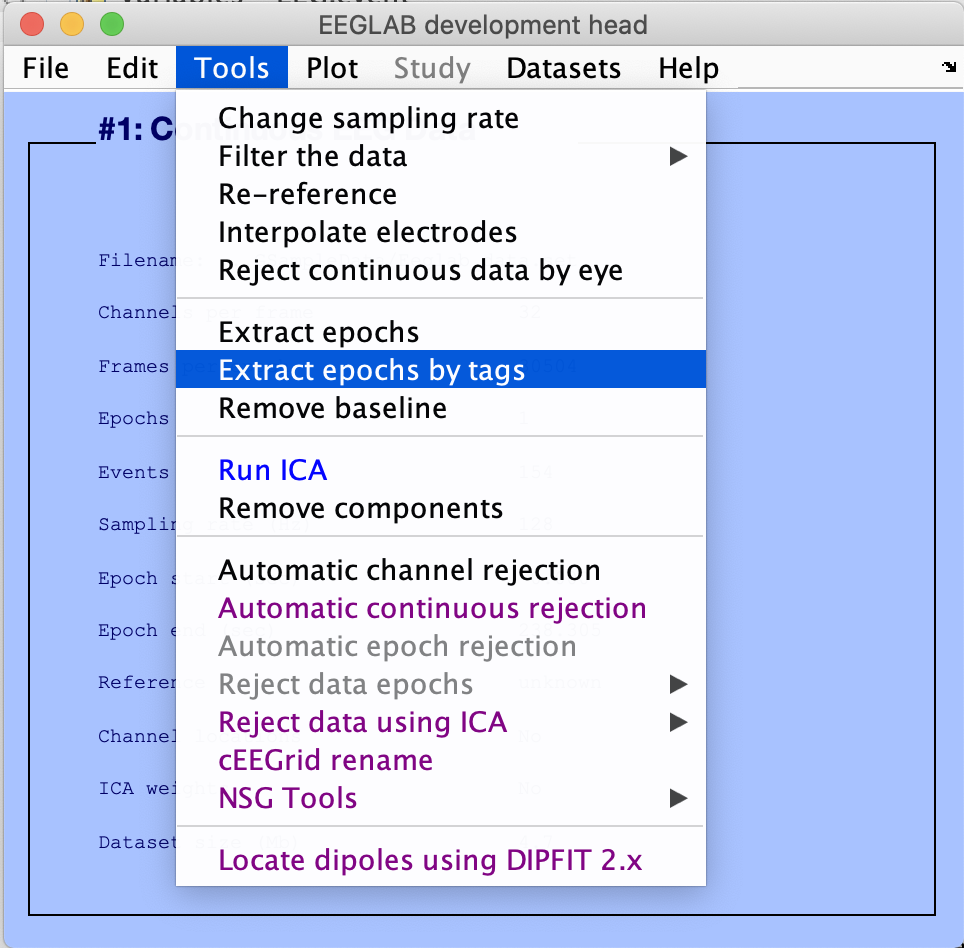
Task: Close the EEGLAB window with red button
Action: coord(32,25)
